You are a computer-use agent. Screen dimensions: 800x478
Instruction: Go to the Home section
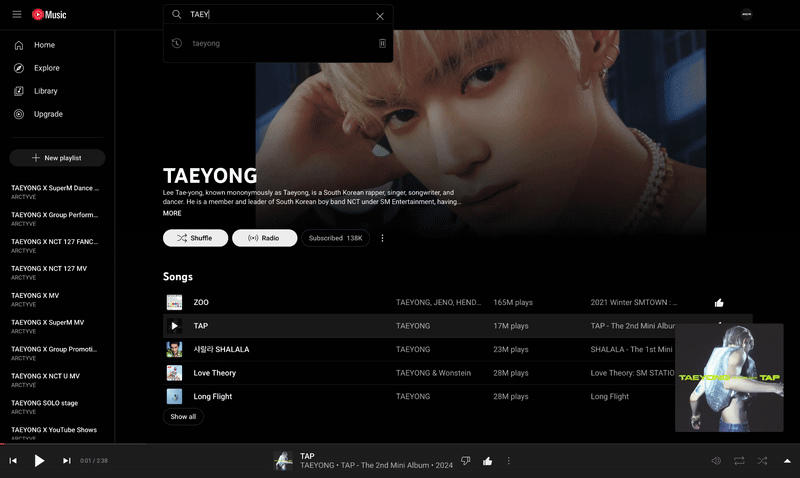44,45
